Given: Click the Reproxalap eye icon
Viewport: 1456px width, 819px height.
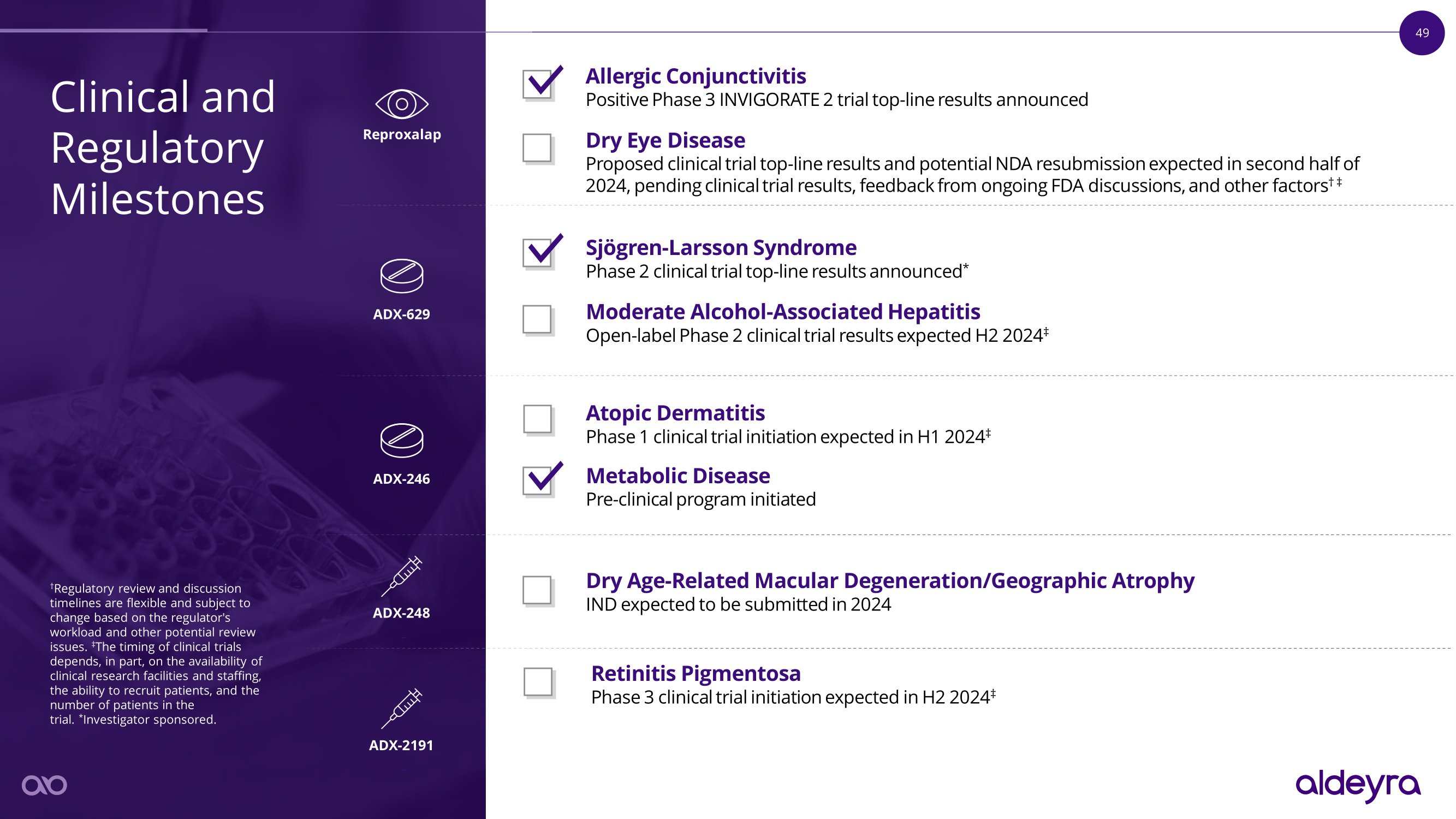Looking at the screenshot, I should 401,104.
